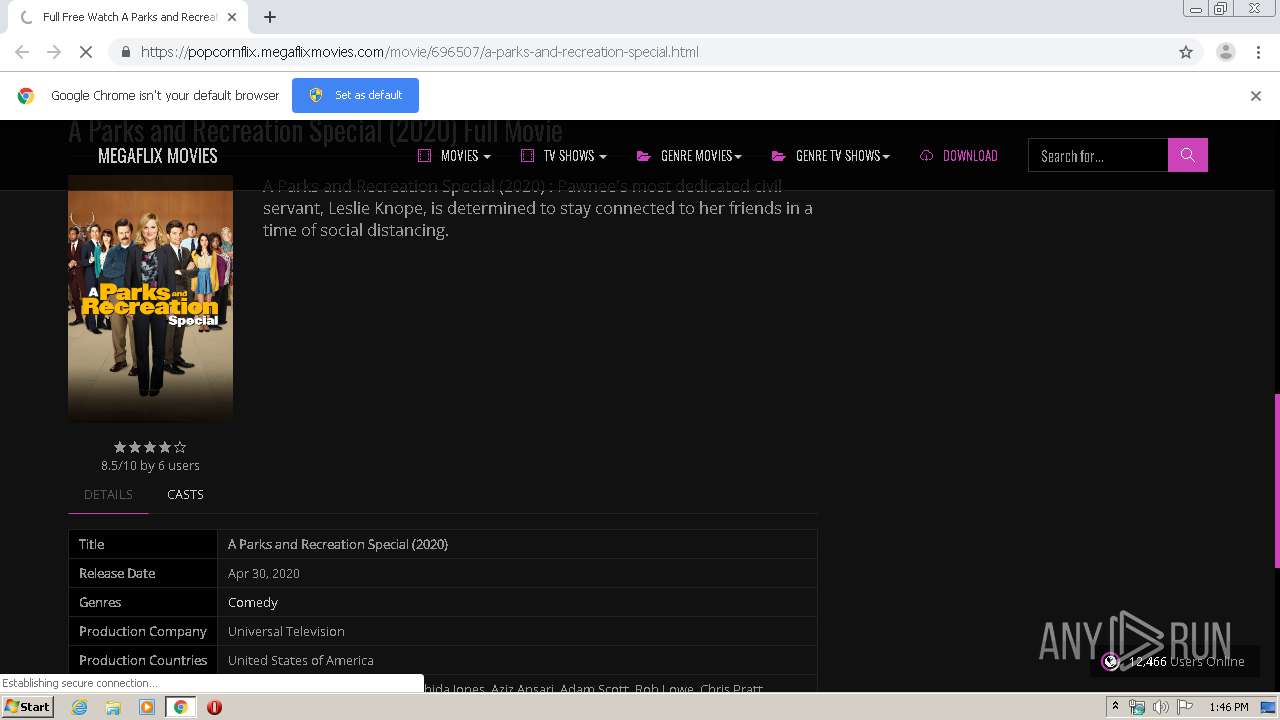Click the volume speaker tray icon
The height and width of the screenshot is (720, 1280).
[1160, 707]
